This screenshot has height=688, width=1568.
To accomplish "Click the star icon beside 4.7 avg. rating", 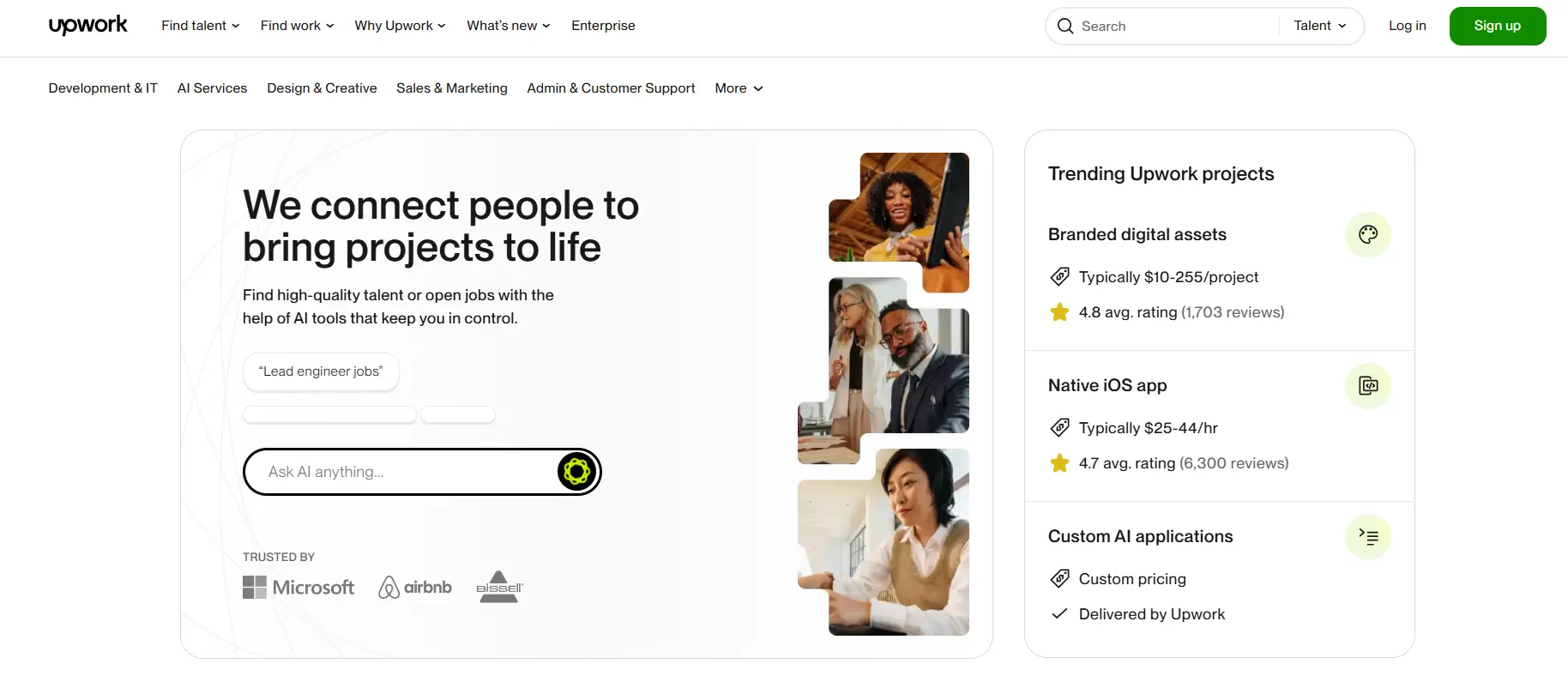I will pos(1060,463).
